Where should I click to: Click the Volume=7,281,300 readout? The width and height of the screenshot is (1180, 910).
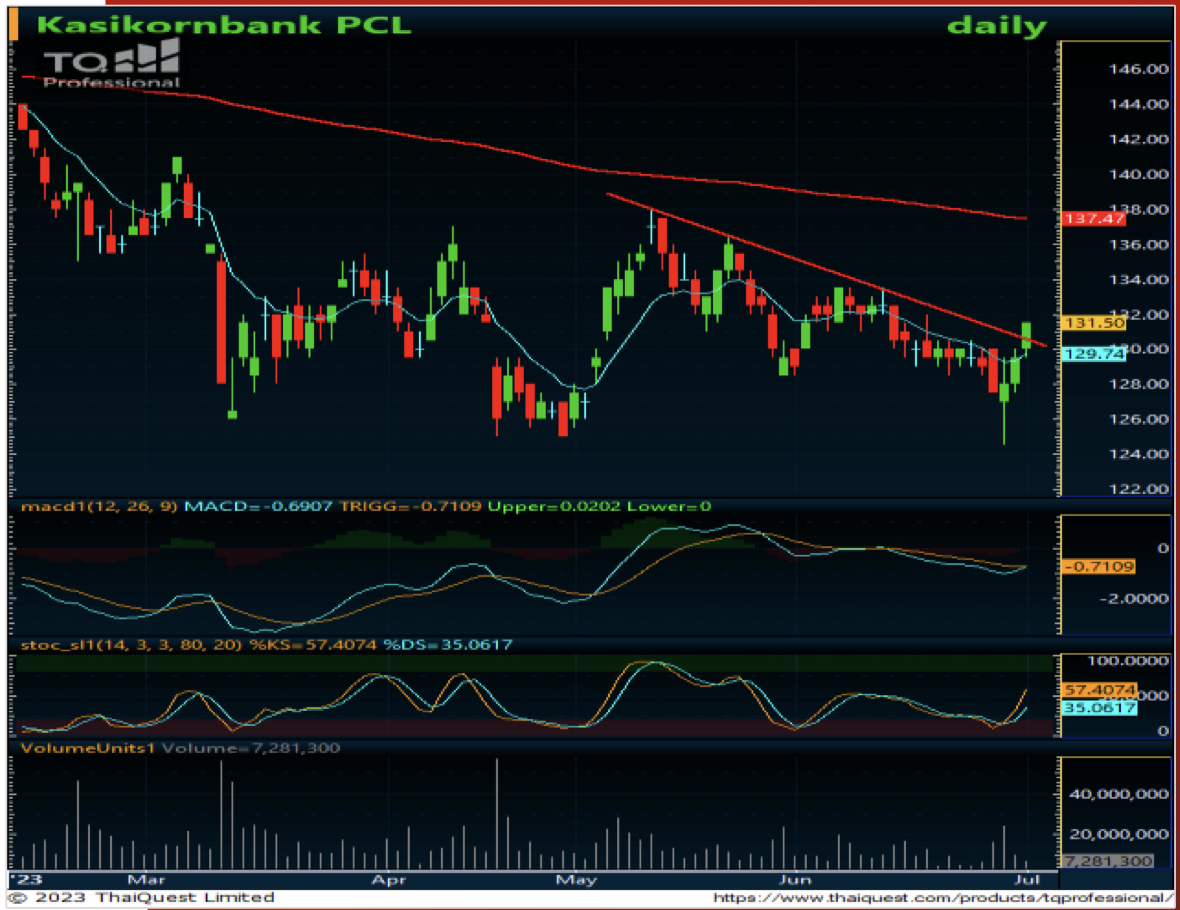click(251, 748)
